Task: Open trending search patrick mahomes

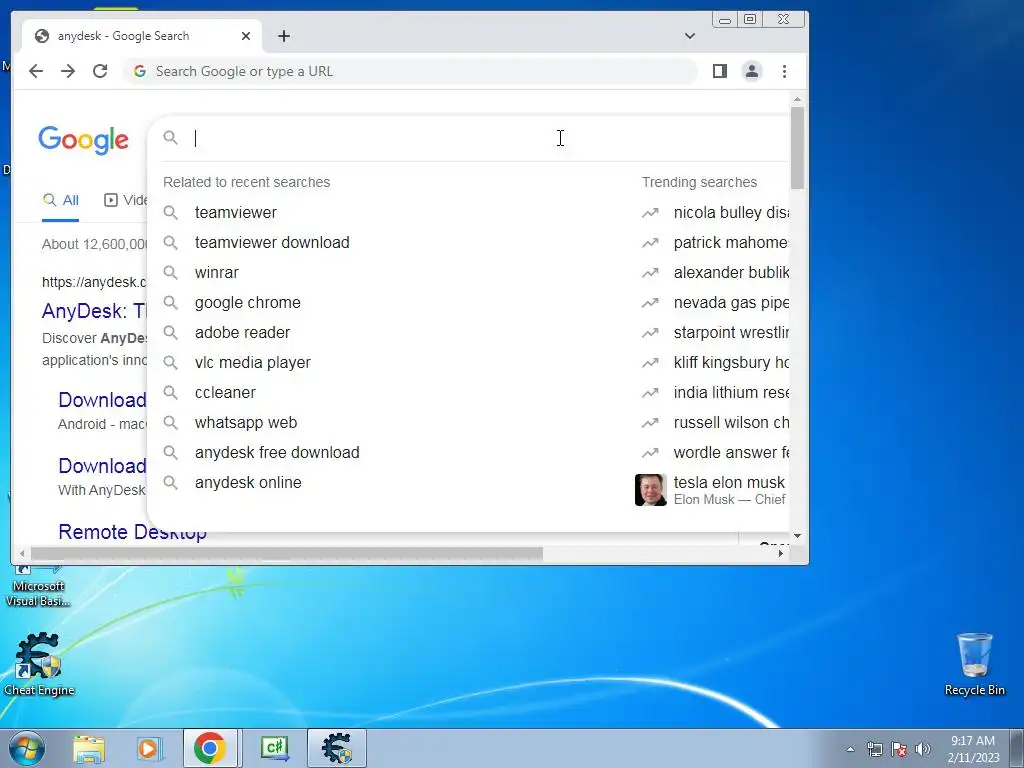Action: tap(731, 242)
